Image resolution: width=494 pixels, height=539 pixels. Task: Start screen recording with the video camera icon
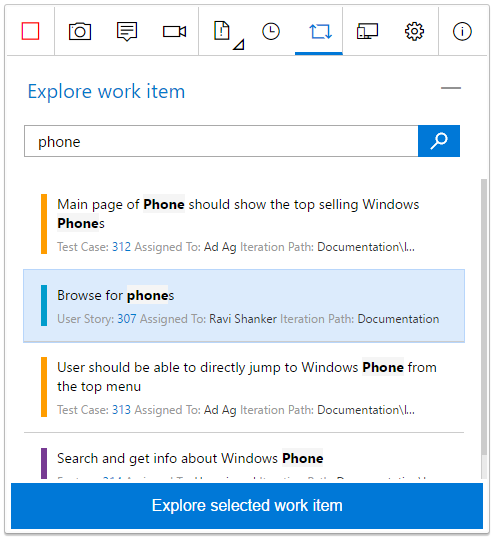coord(174,32)
